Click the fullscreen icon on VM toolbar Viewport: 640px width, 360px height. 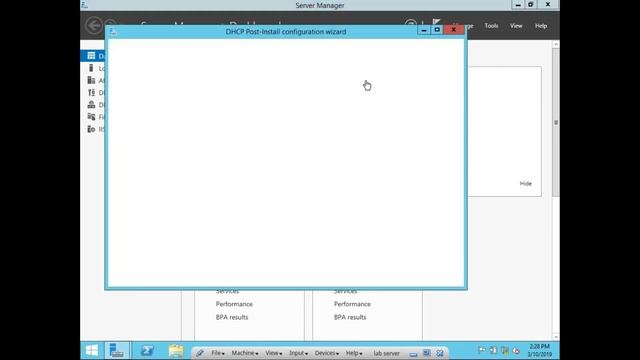pos(427,353)
